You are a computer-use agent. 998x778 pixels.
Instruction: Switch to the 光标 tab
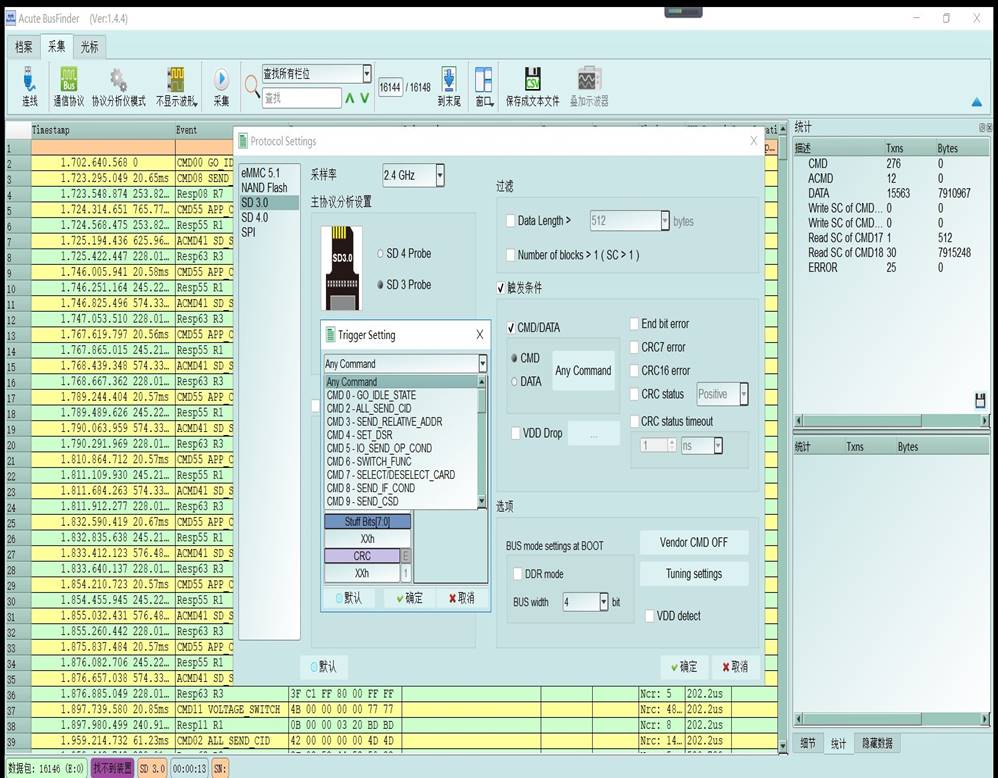[x=89, y=47]
